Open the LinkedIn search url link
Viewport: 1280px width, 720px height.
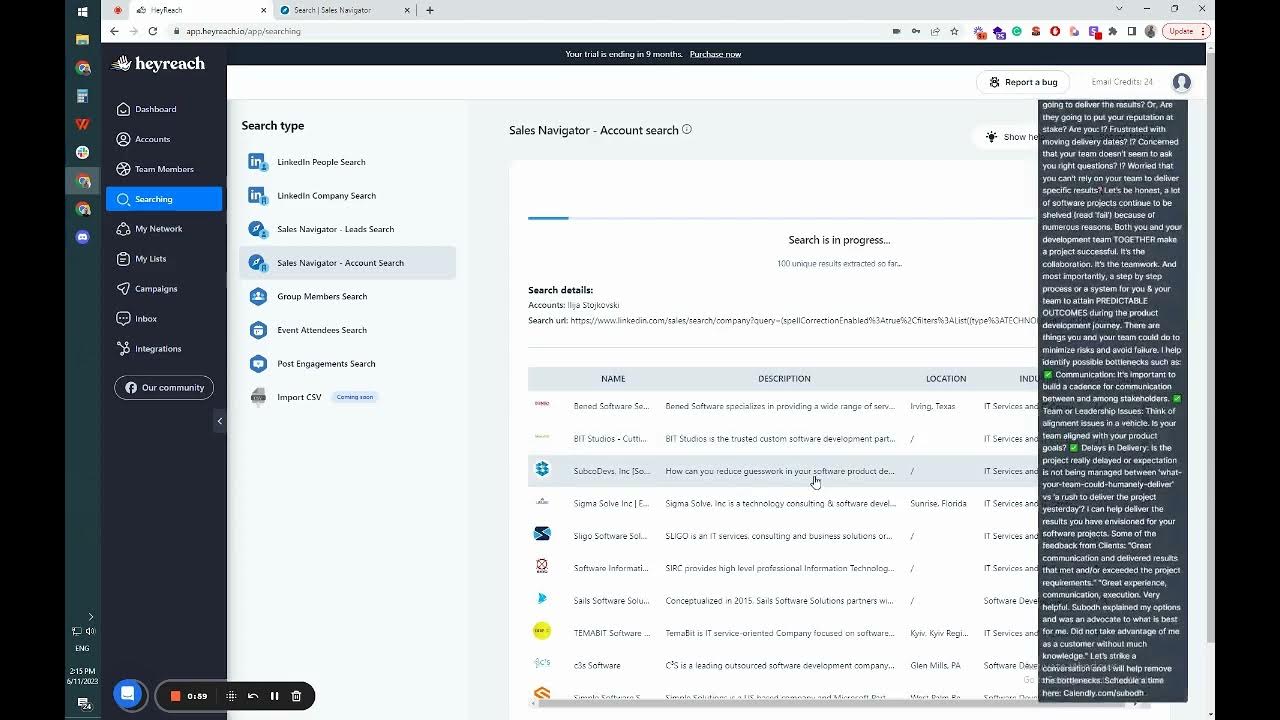click(x=804, y=320)
